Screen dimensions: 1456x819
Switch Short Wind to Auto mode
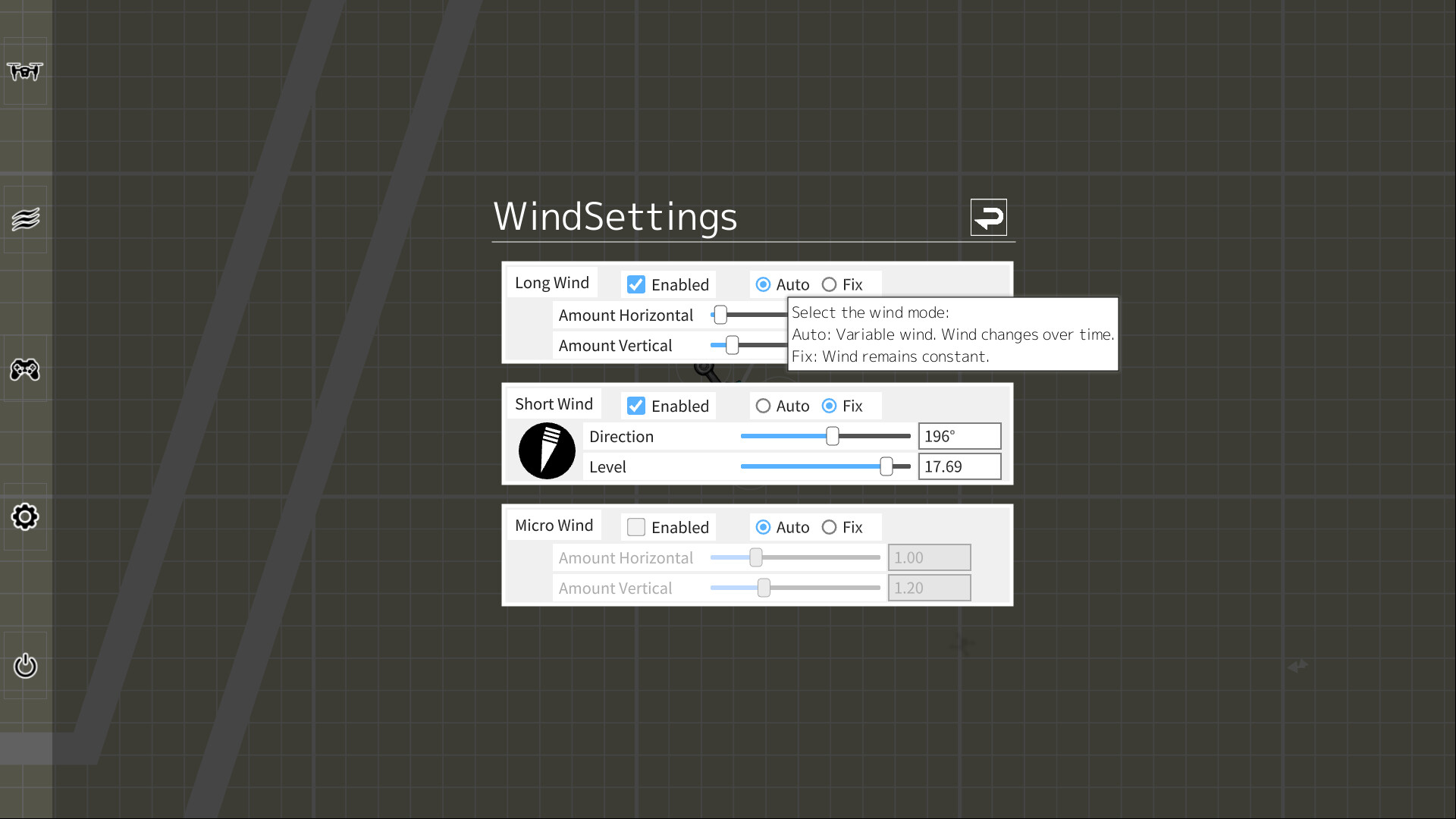pyautogui.click(x=763, y=406)
